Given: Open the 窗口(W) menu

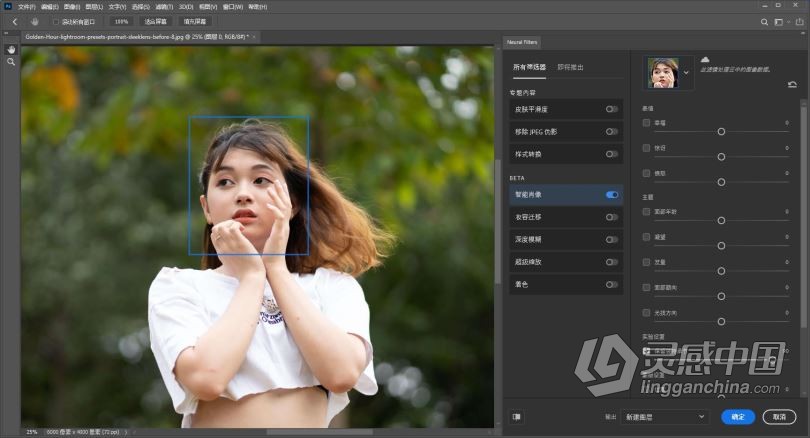Looking at the screenshot, I should (232, 7).
